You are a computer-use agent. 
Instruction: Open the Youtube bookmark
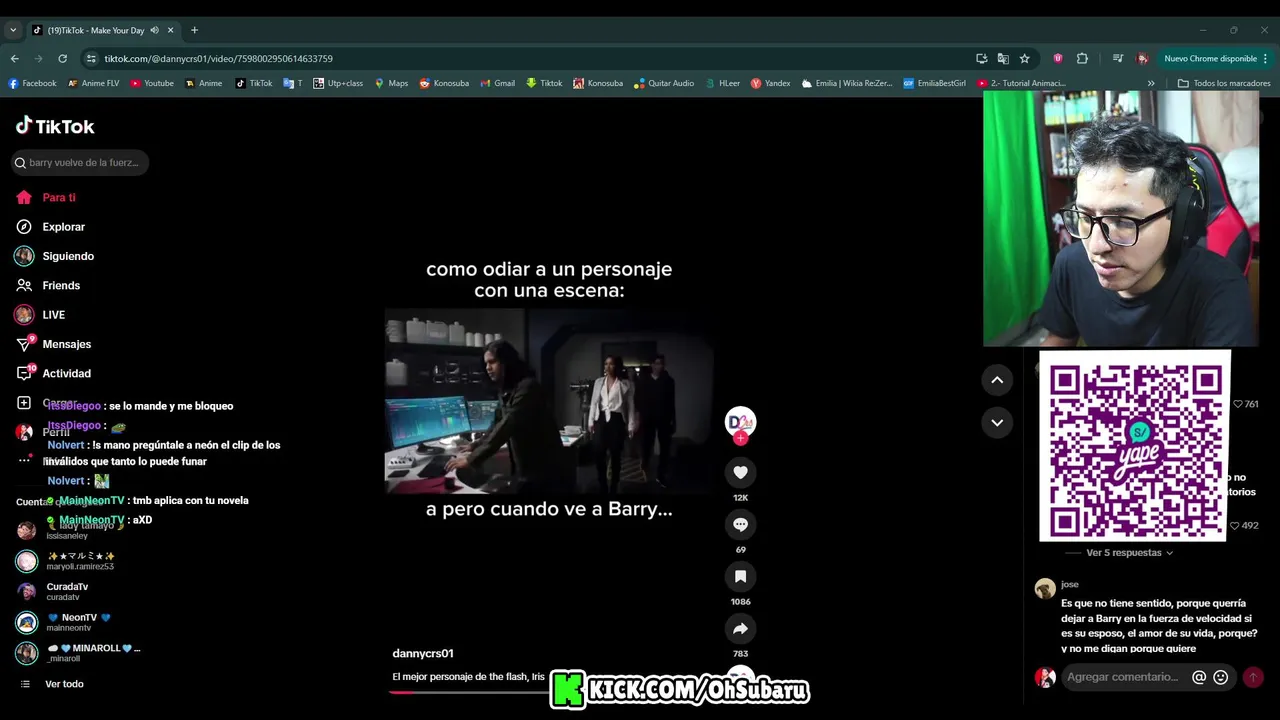click(152, 83)
